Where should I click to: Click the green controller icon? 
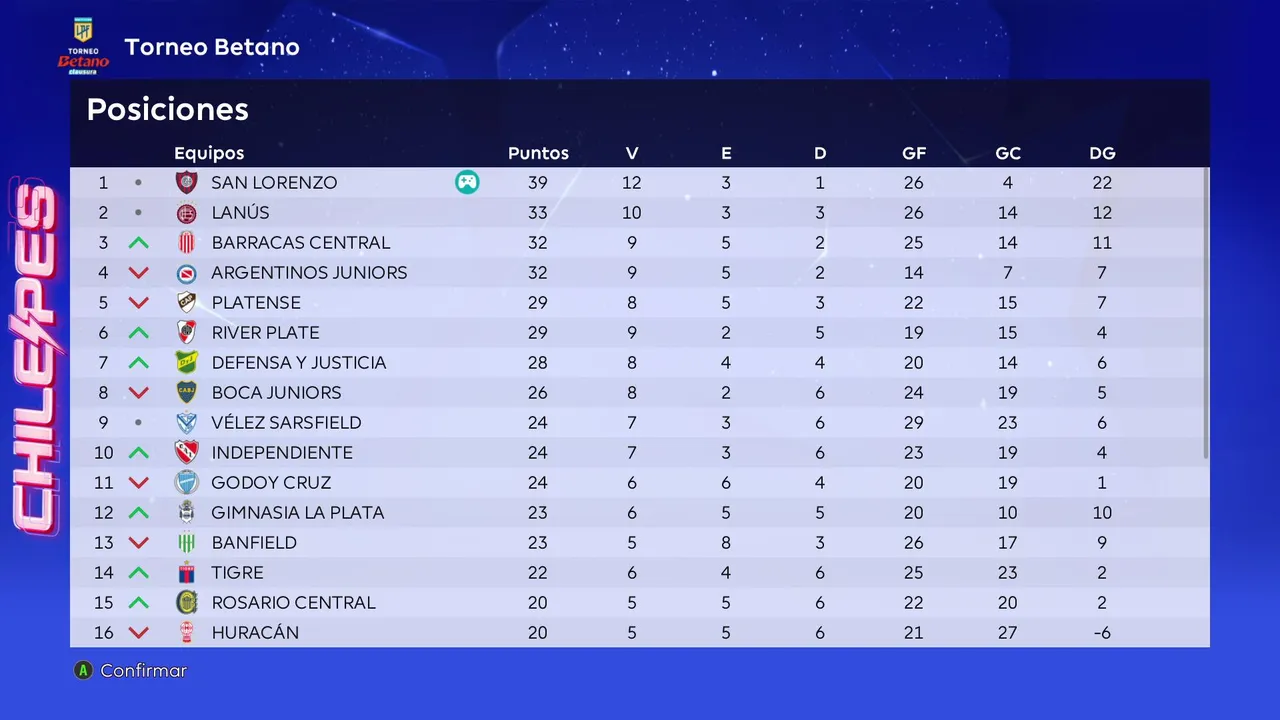[467, 182]
